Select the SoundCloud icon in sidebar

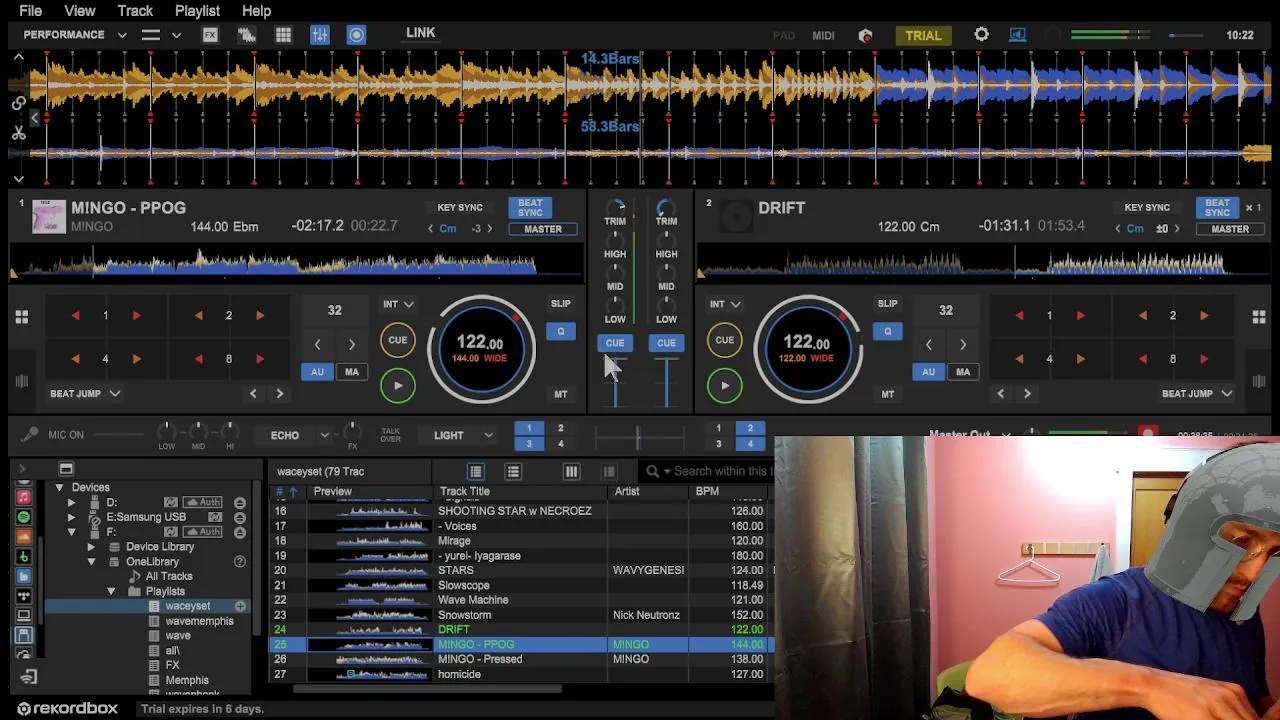click(24, 537)
